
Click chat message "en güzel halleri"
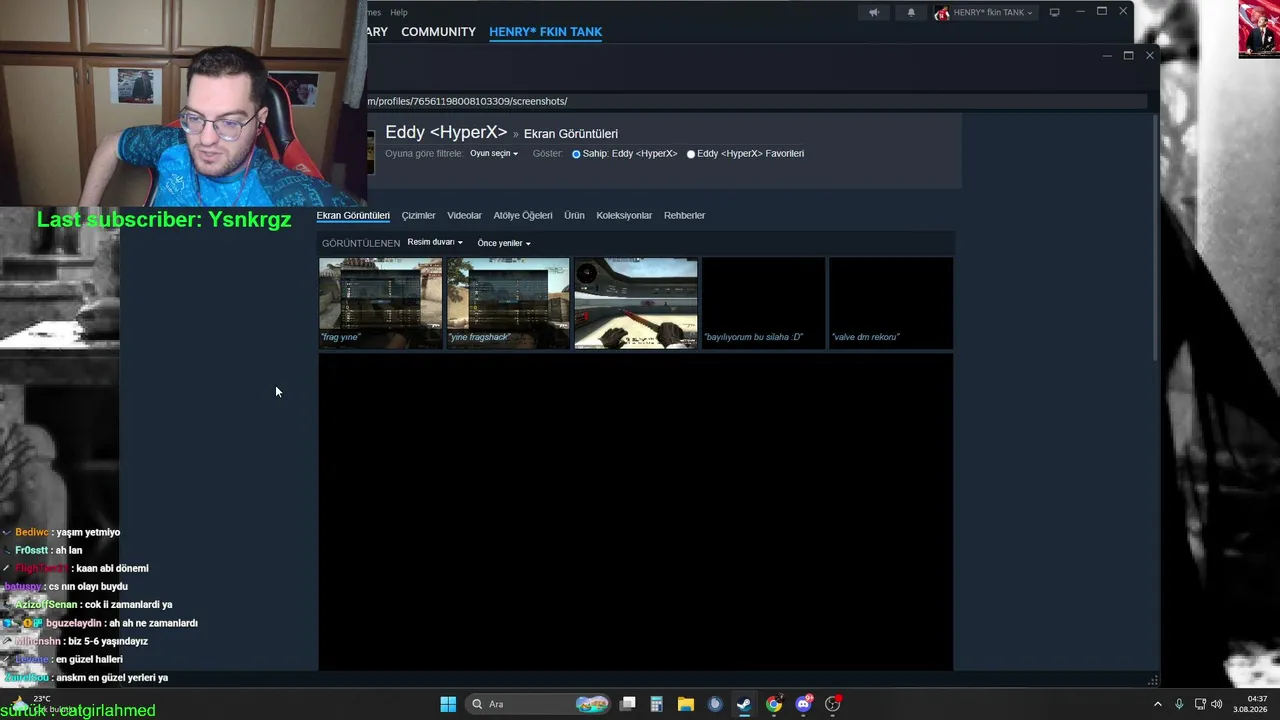pyautogui.click(x=89, y=660)
